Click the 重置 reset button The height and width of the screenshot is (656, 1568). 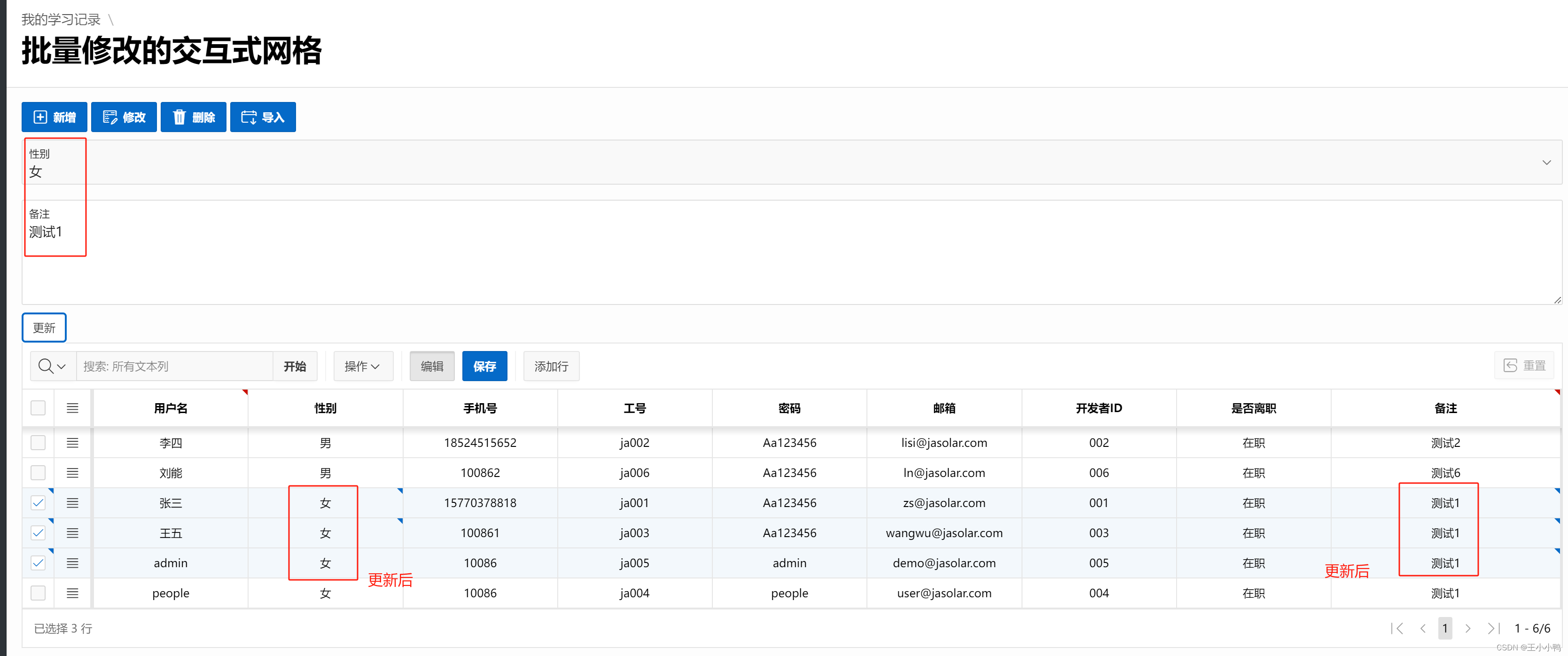pyautogui.click(x=1524, y=366)
